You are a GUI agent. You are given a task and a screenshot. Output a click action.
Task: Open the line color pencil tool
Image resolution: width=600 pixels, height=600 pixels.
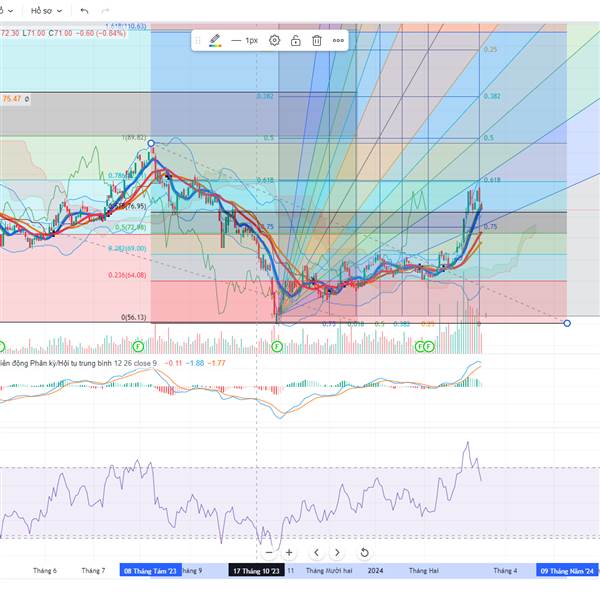point(215,40)
